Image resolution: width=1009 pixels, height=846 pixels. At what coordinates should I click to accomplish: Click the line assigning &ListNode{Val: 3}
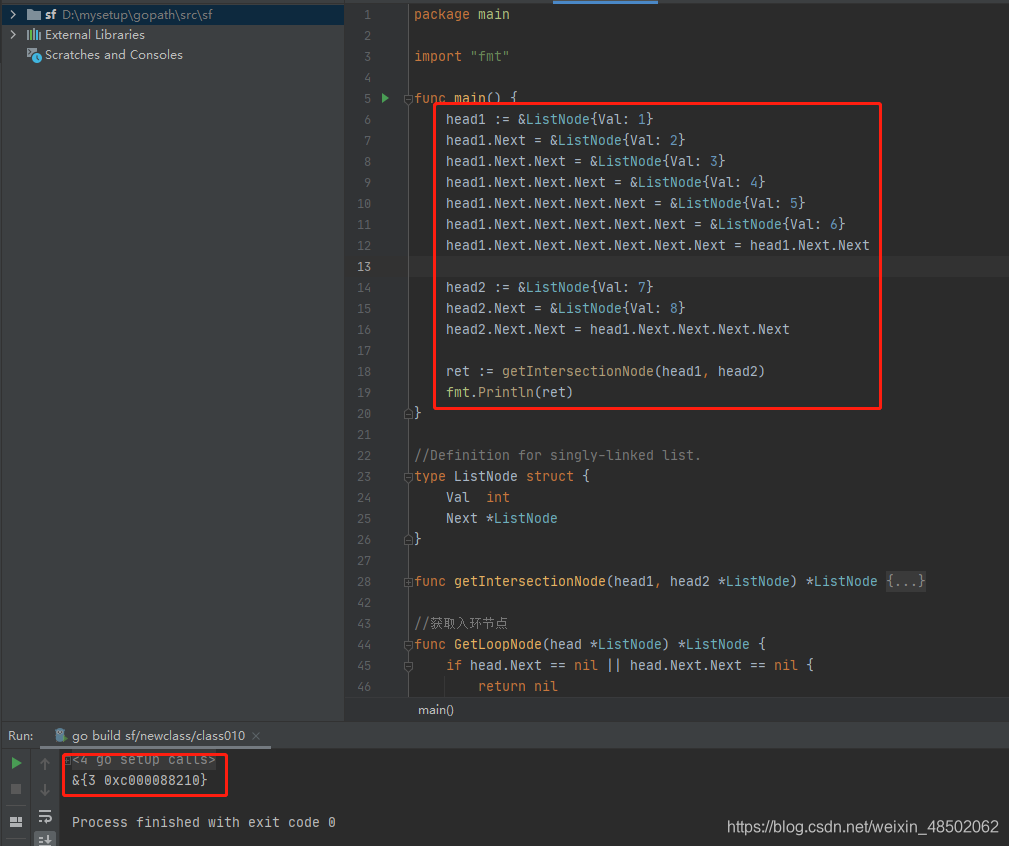(x=586, y=161)
